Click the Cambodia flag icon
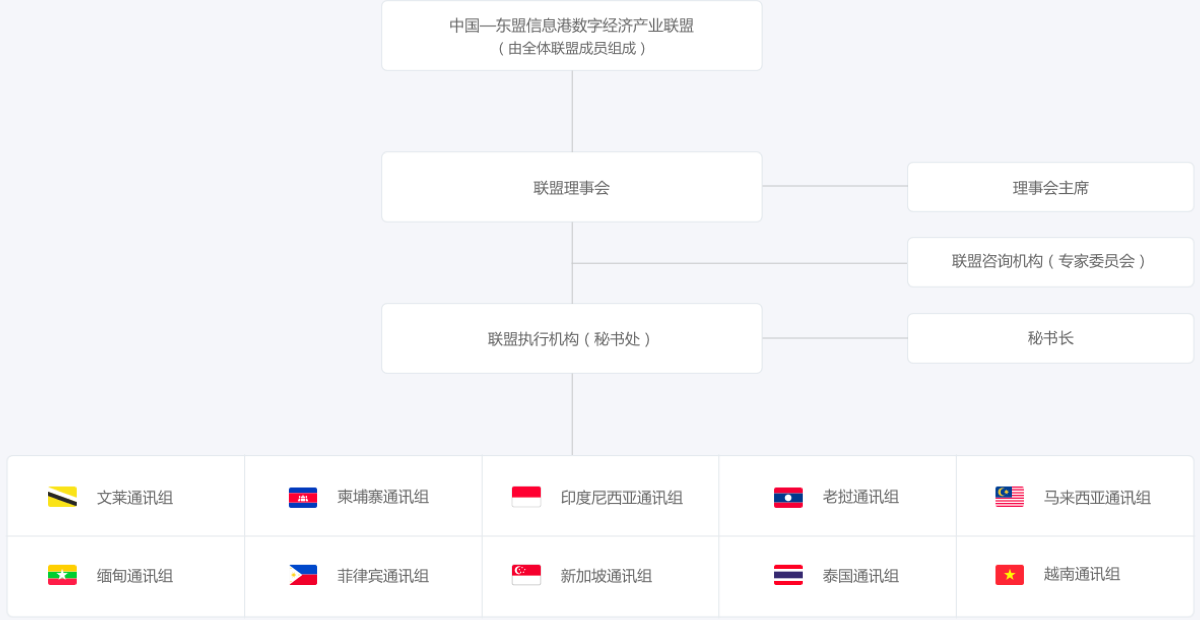Image resolution: width=1200 pixels, height=620 pixels. pos(303,497)
